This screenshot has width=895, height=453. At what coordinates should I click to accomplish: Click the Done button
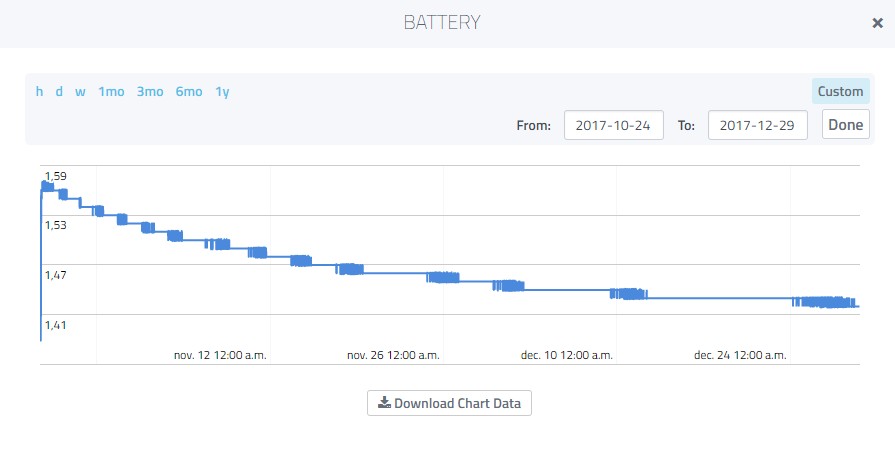[x=845, y=124]
